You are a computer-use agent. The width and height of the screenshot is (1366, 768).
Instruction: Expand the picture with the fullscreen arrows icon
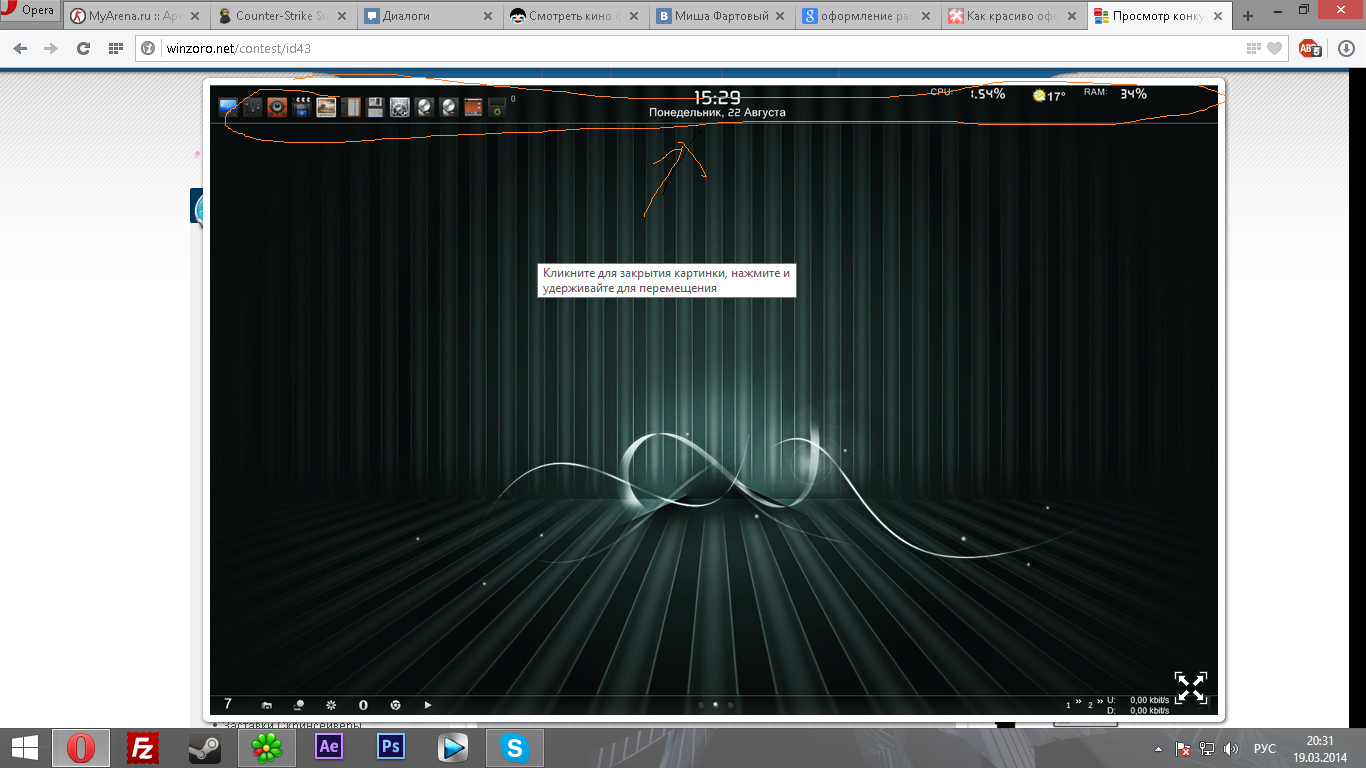point(1191,687)
